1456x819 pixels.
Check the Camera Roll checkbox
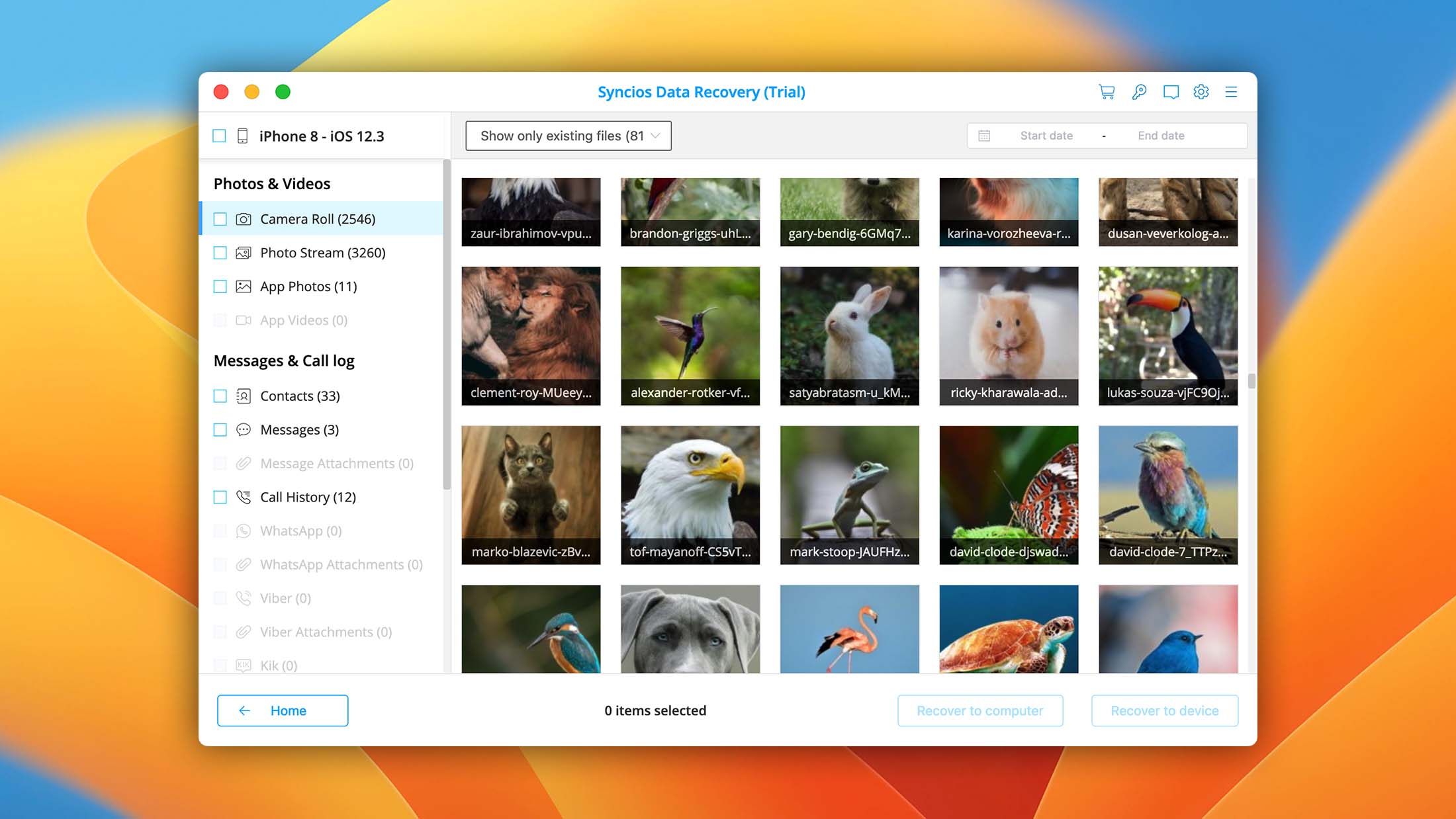pyautogui.click(x=220, y=219)
